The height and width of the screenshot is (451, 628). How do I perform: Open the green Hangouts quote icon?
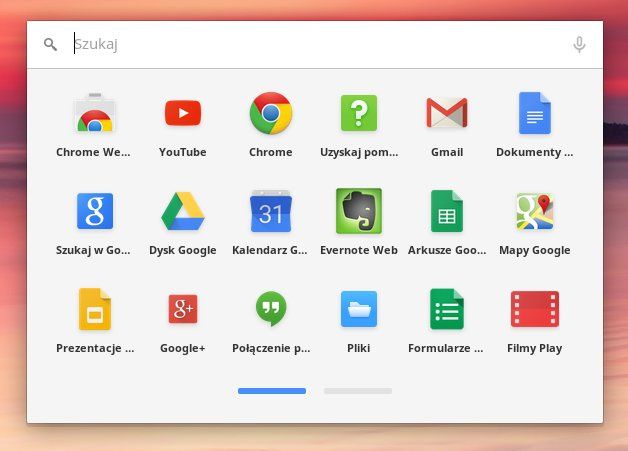click(271, 309)
